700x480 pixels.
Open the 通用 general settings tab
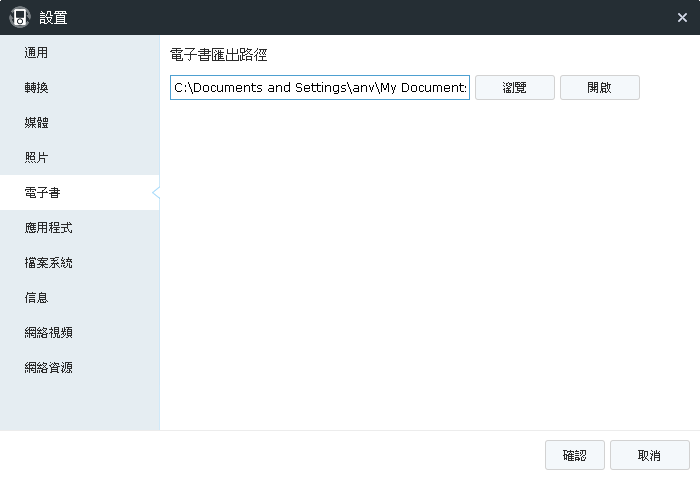(36, 53)
